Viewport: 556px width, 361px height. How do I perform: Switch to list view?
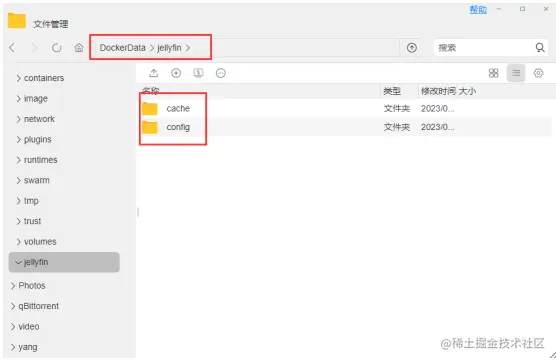pos(516,73)
